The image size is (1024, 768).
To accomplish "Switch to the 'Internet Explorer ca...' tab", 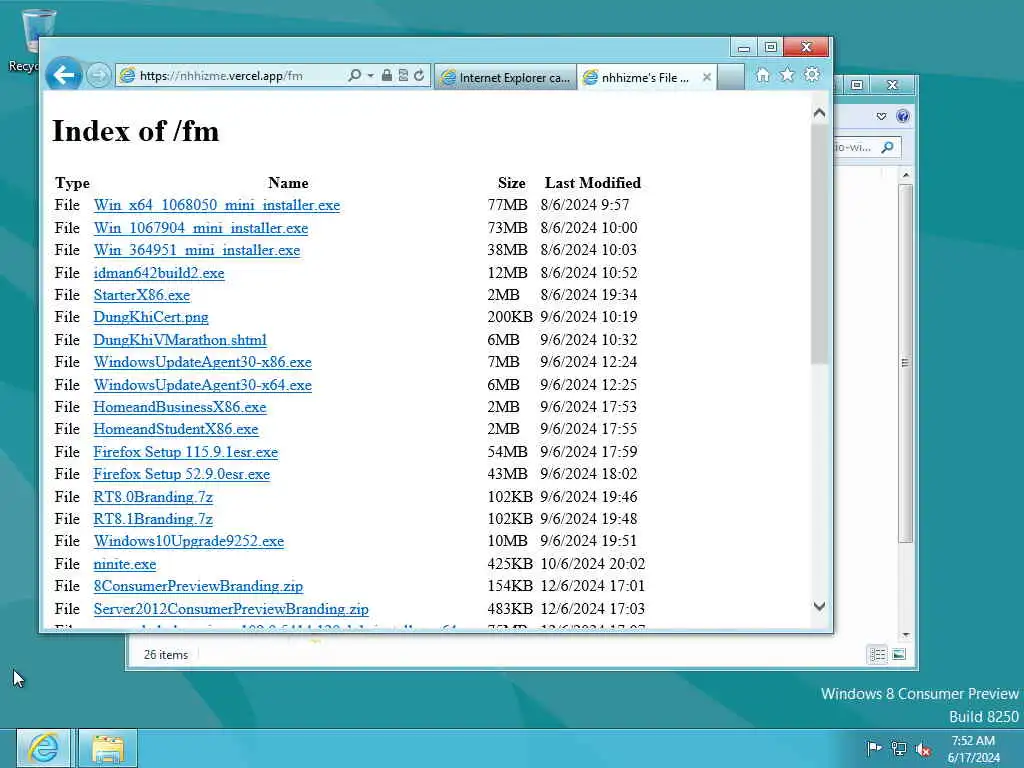I will click(x=505, y=77).
